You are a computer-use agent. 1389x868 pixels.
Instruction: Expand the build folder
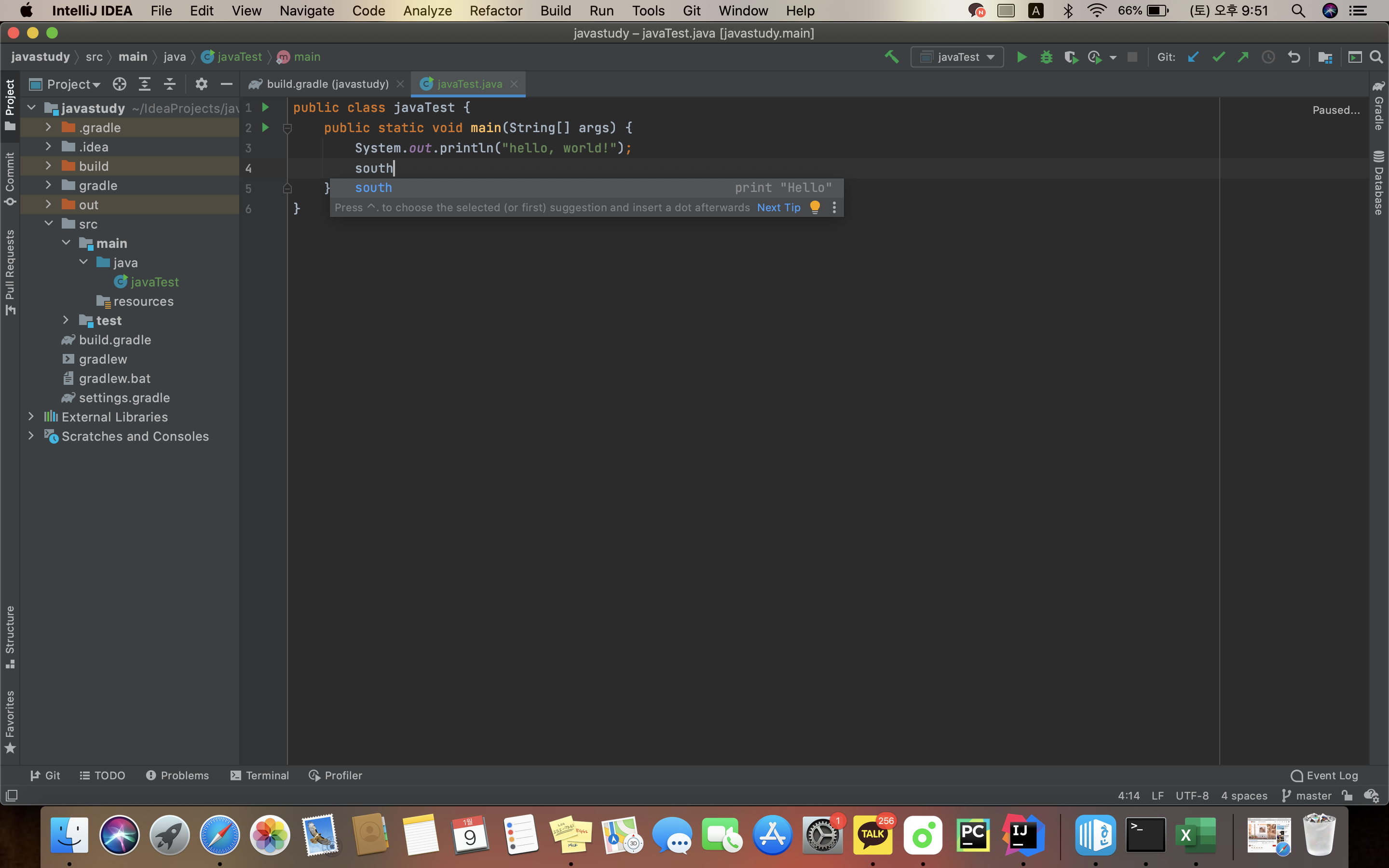tap(49, 166)
